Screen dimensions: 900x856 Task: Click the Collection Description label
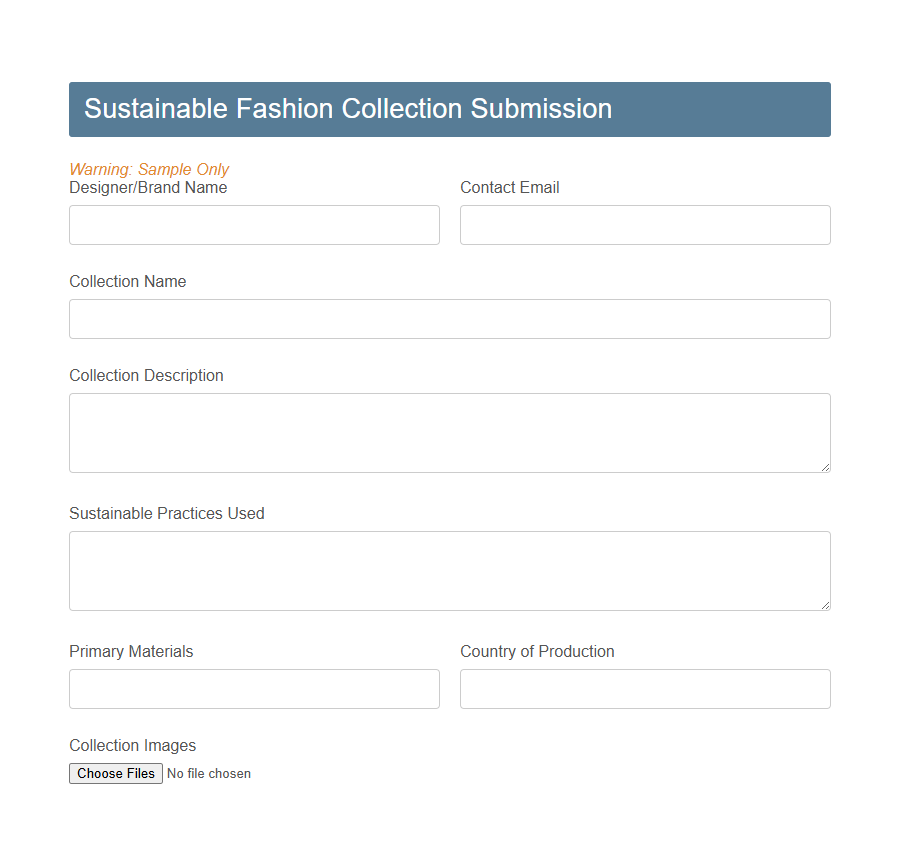click(146, 375)
